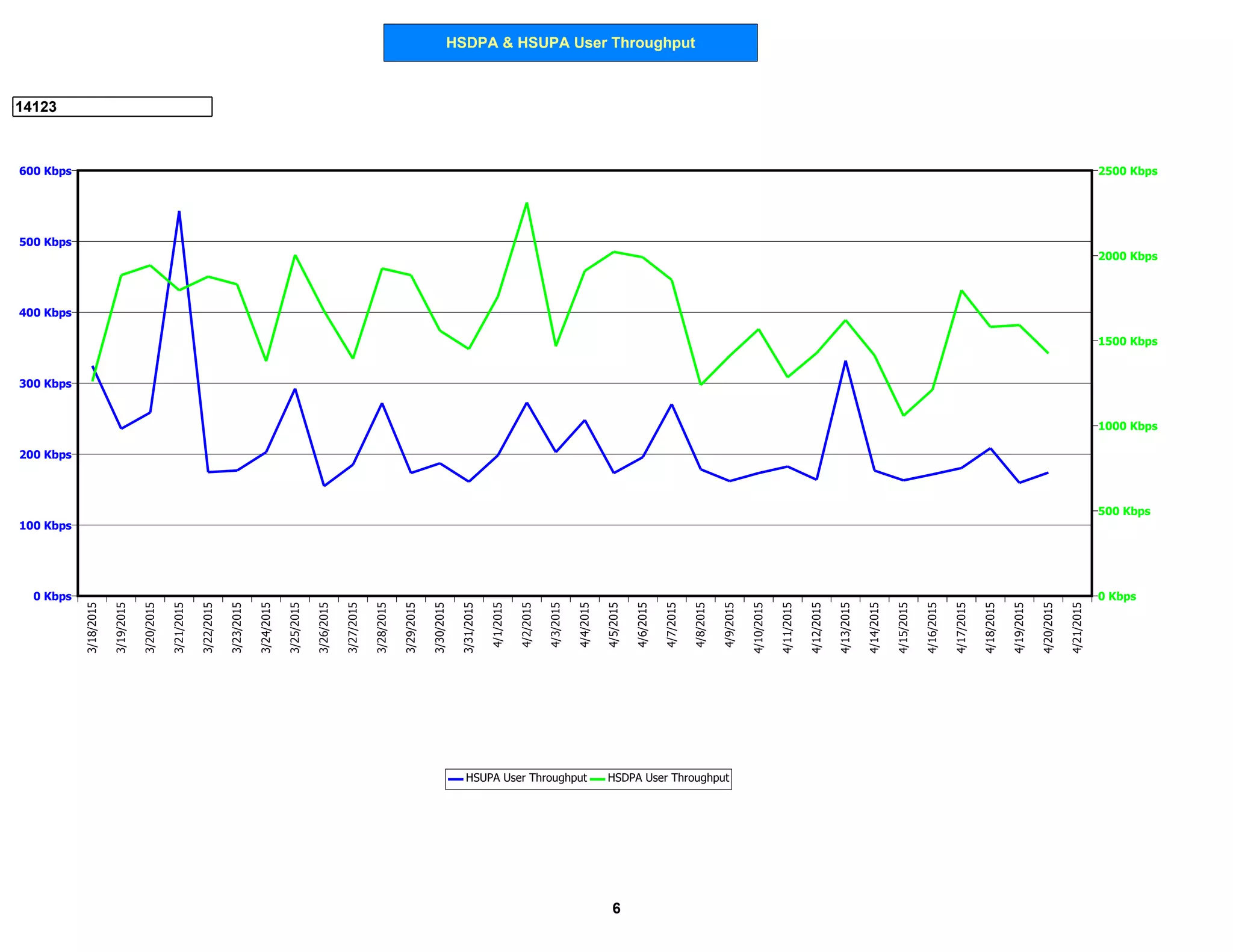Click the 4/17/2015 date label
This screenshot has width=1233, height=952.
tap(961, 628)
